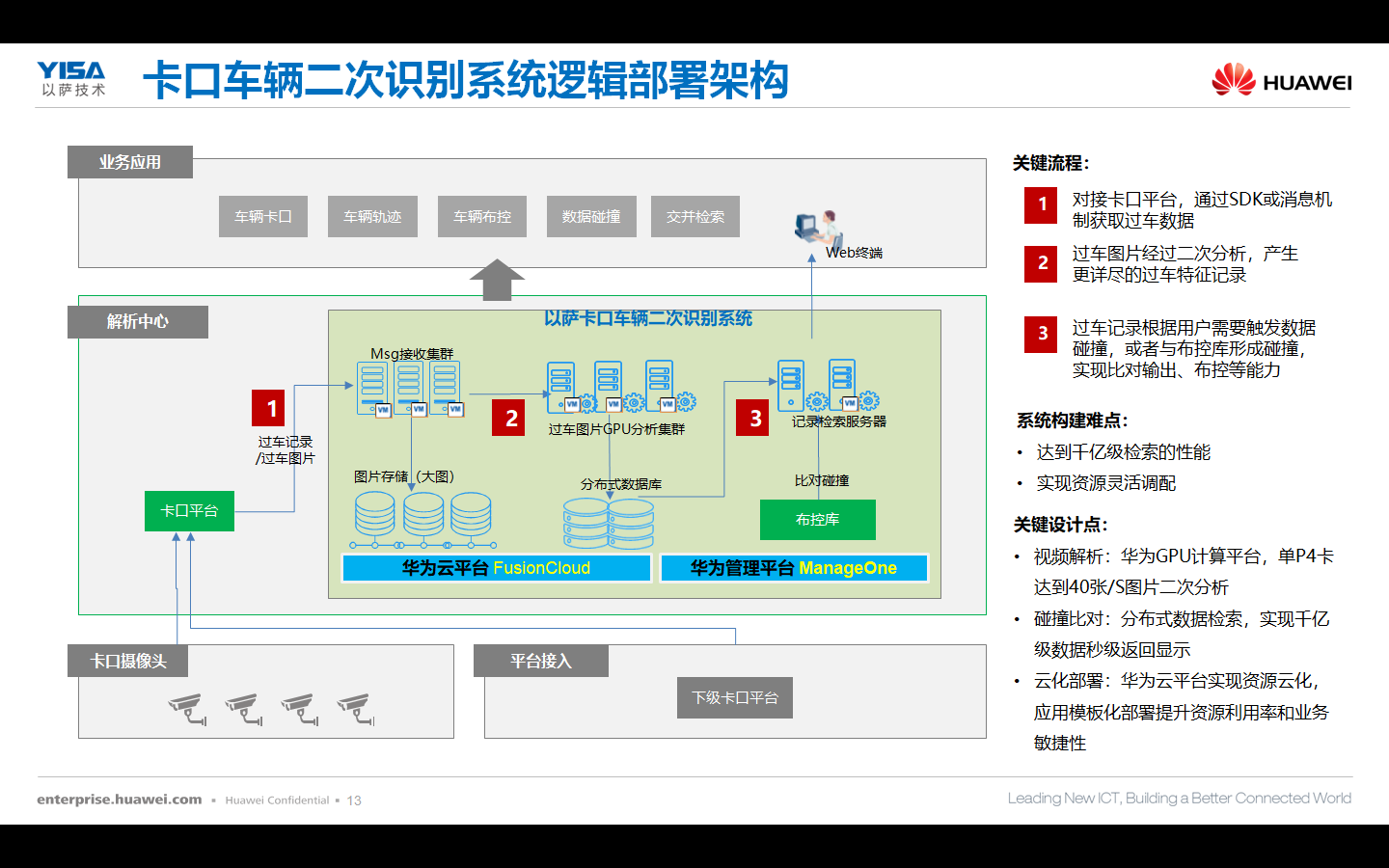The height and width of the screenshot is (868, 1389).
Task: Select the 交并检索 box
Action: (x=695, y=216)
